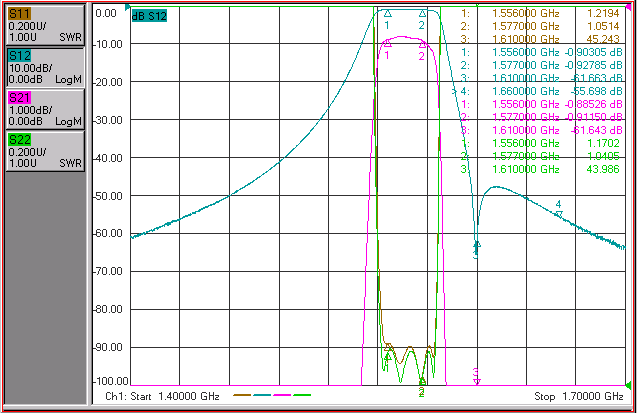Click the teal marker 4 readout 1.660000 GHz
Viewport: 637px width, 413px height.
(x=526, y=91)
